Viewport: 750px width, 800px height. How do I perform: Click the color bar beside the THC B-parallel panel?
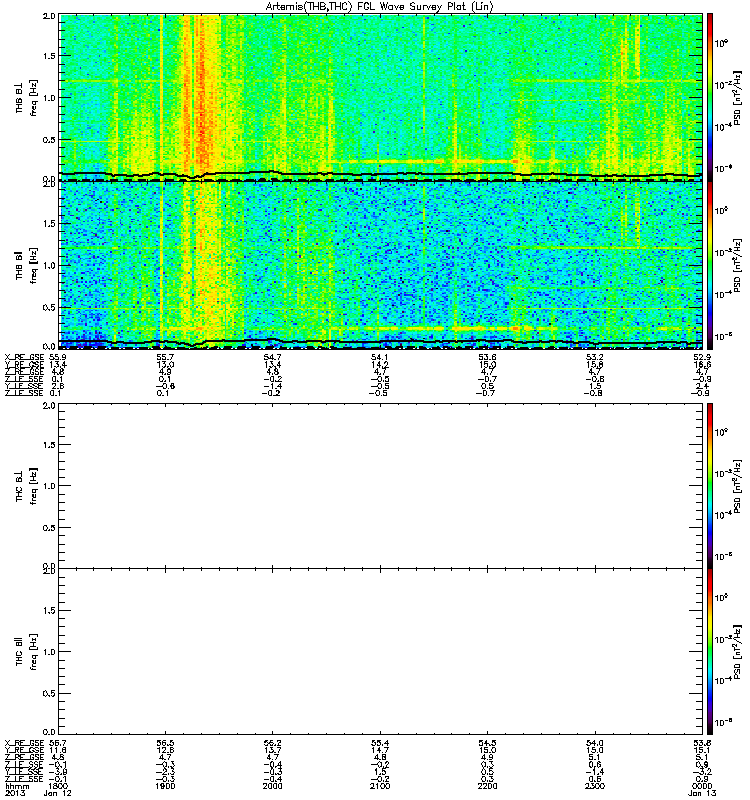(710, 652)
